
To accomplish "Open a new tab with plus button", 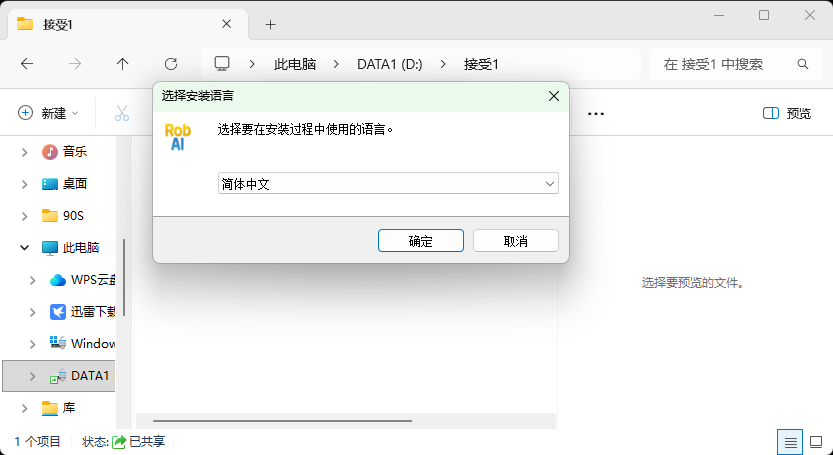I will pos(270,24).
